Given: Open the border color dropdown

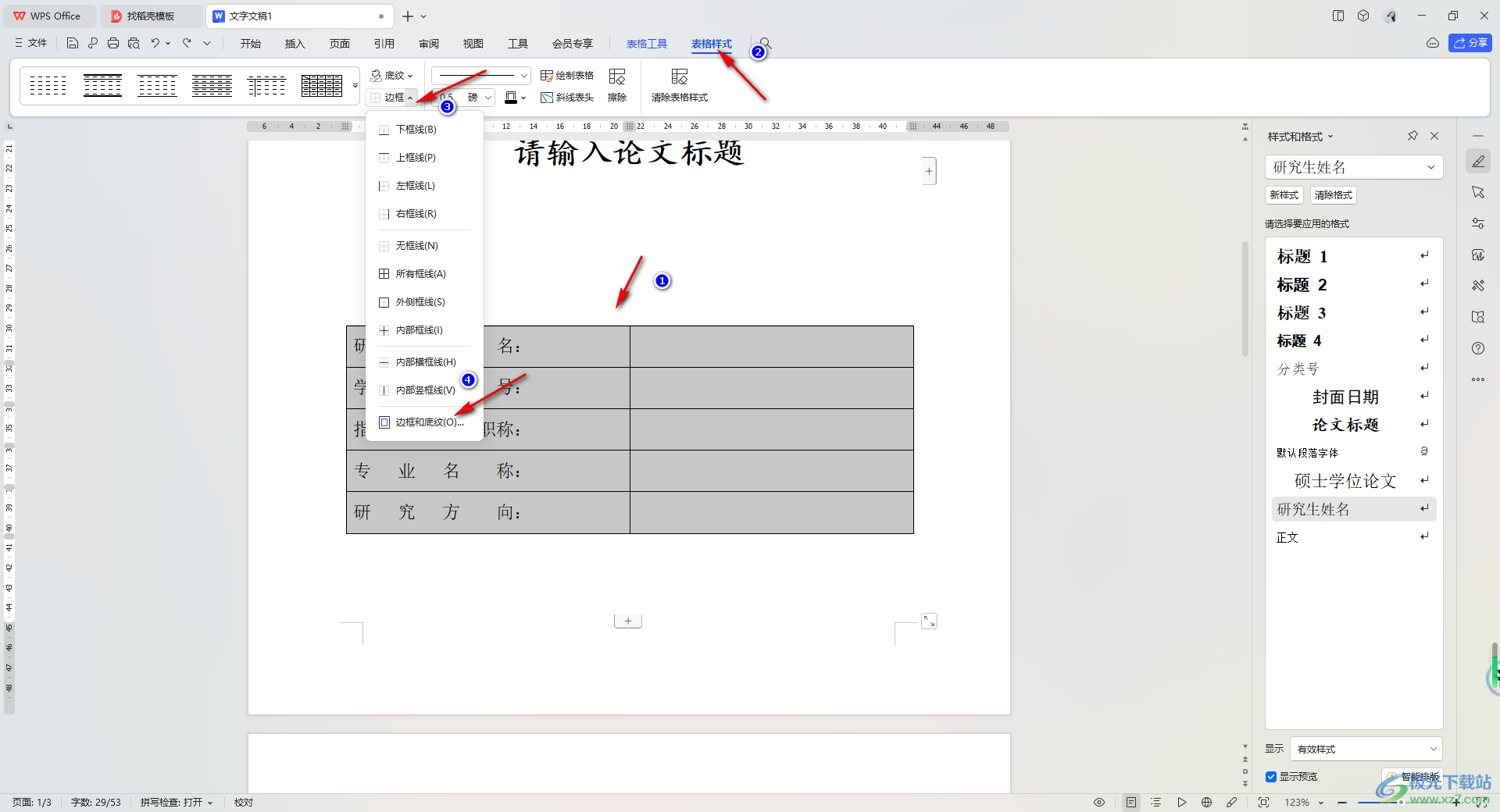Looking at the screenshot, I should point(523,98).
